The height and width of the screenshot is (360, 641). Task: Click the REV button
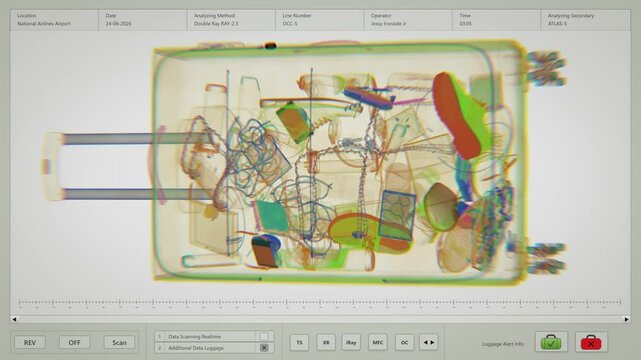click(x=30, y=342)
